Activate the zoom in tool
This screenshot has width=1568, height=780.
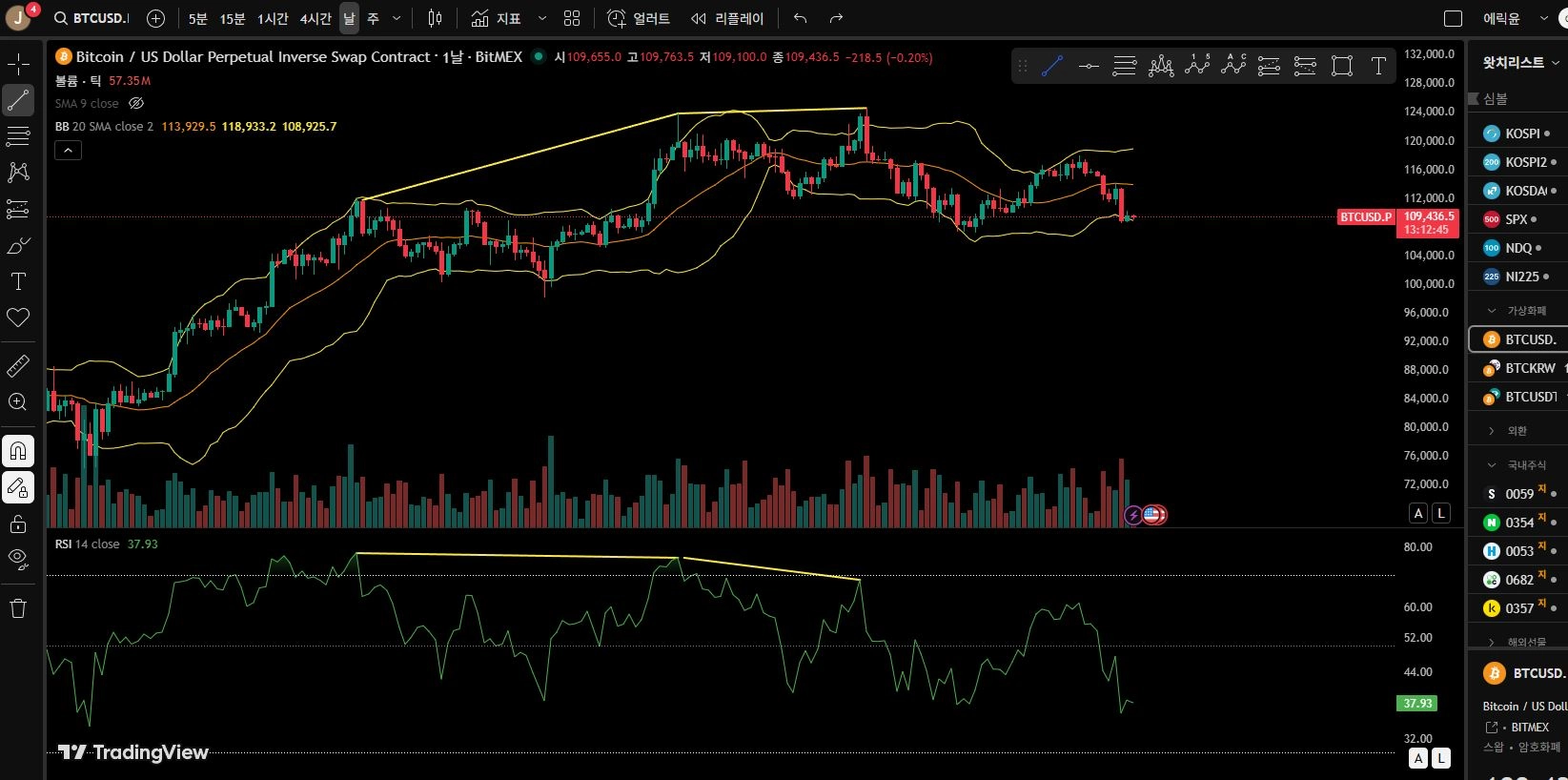pyautogui.click(x=18, y=402)
